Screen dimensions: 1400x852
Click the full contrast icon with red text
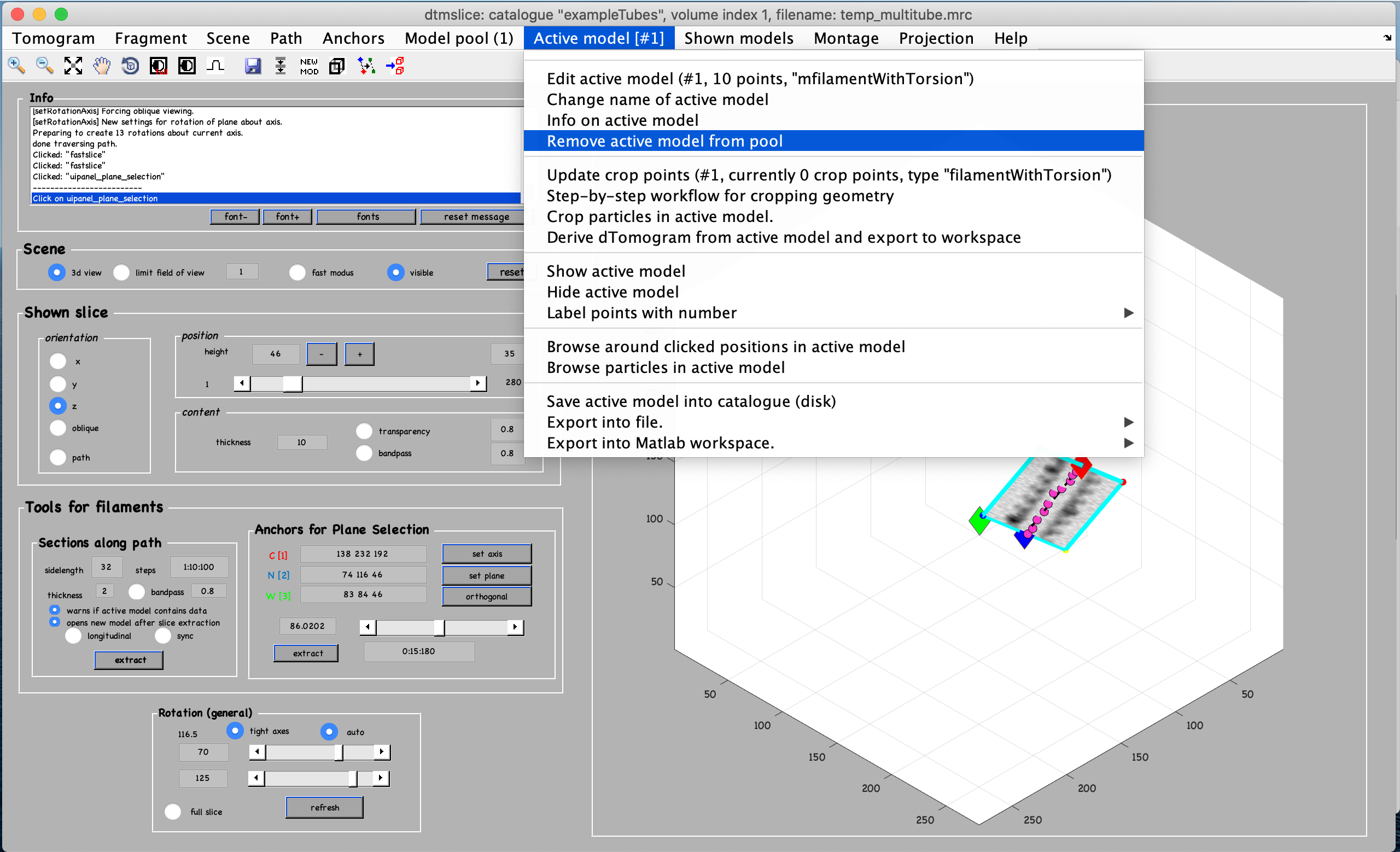coord(159,65)
